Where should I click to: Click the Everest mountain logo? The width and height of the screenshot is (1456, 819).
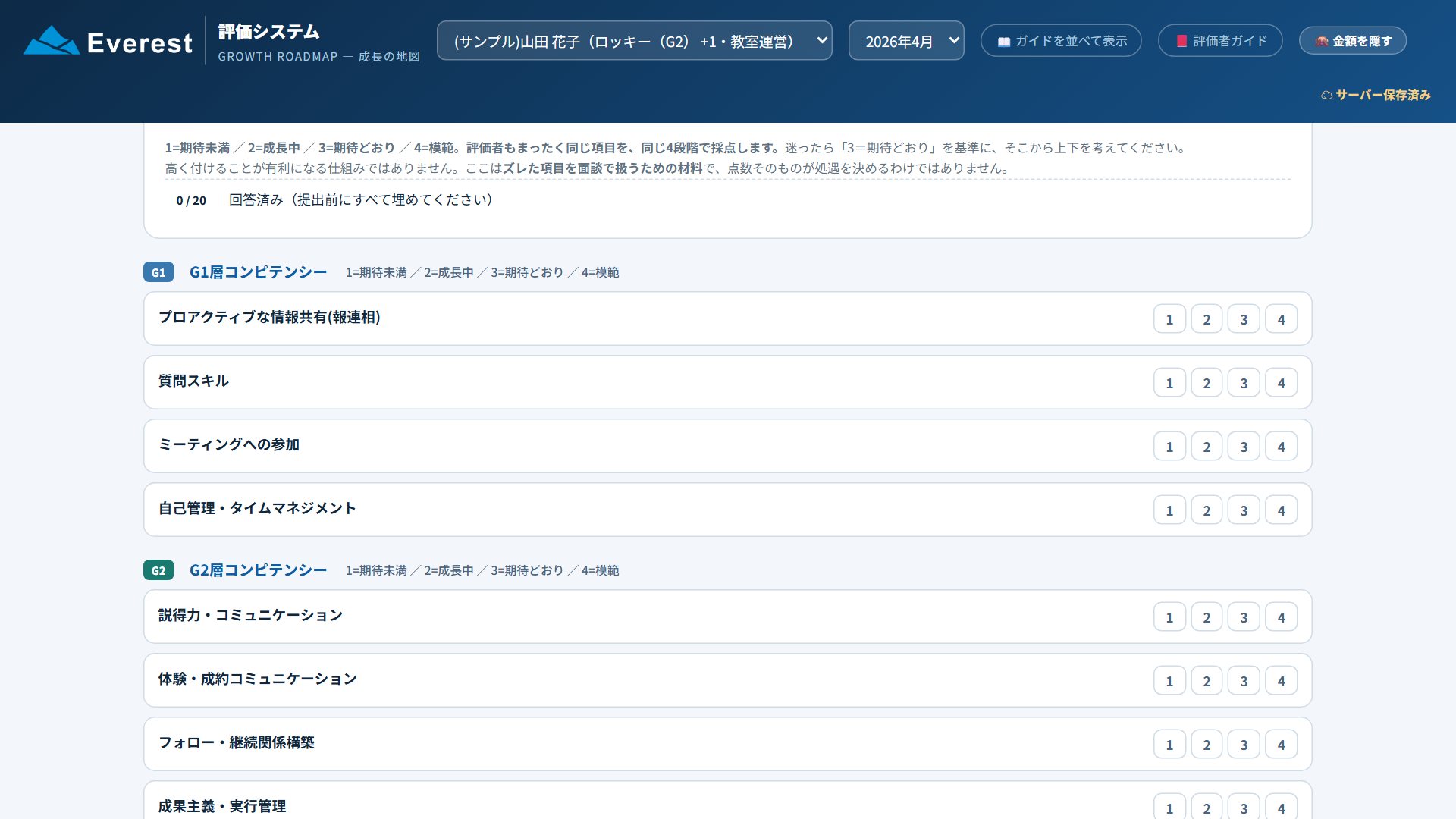coord(52,41)
